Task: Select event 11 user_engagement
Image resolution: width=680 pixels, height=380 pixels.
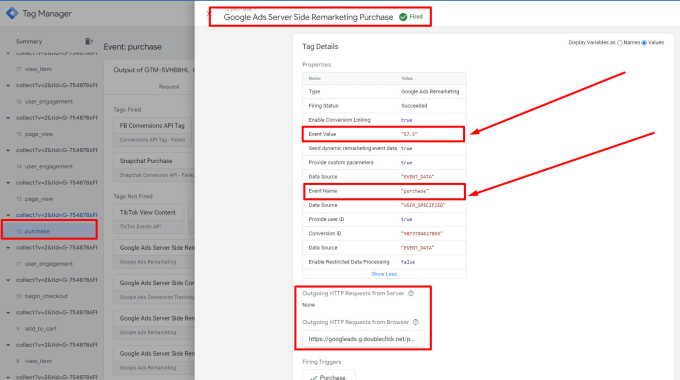Action: click(44, 264)
